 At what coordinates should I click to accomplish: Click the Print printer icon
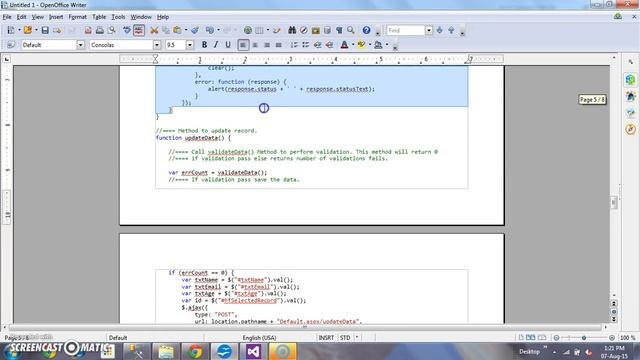[x=100, y=30]
